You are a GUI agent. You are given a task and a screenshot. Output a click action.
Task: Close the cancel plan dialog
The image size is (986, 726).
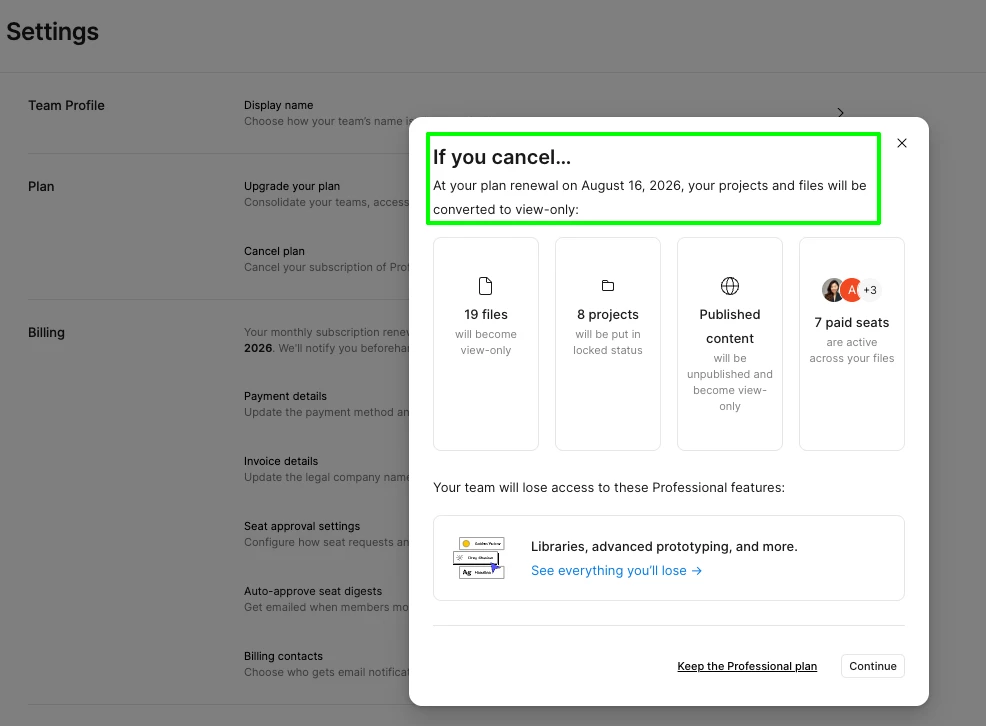point(902,143)
